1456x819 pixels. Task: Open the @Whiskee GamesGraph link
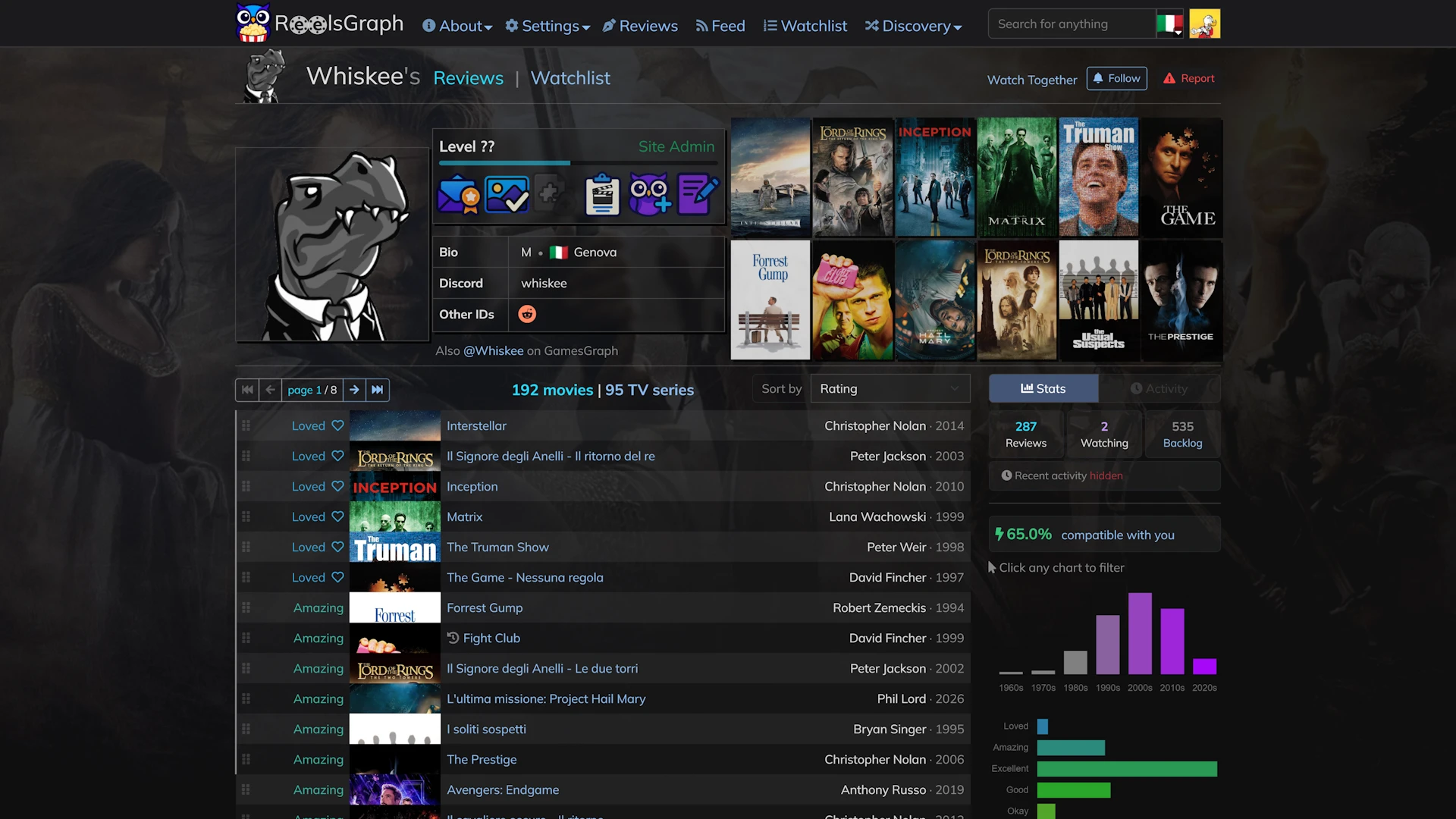point(494,351)
